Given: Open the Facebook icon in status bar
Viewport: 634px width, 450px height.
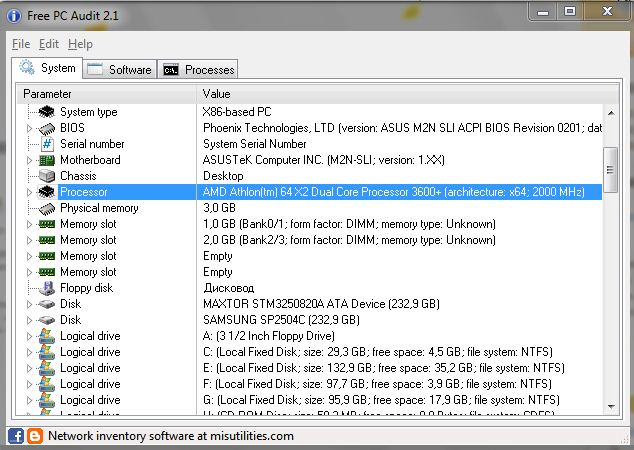Looking at the screenshot, I should pyautogui.click(x=16, y=436).
